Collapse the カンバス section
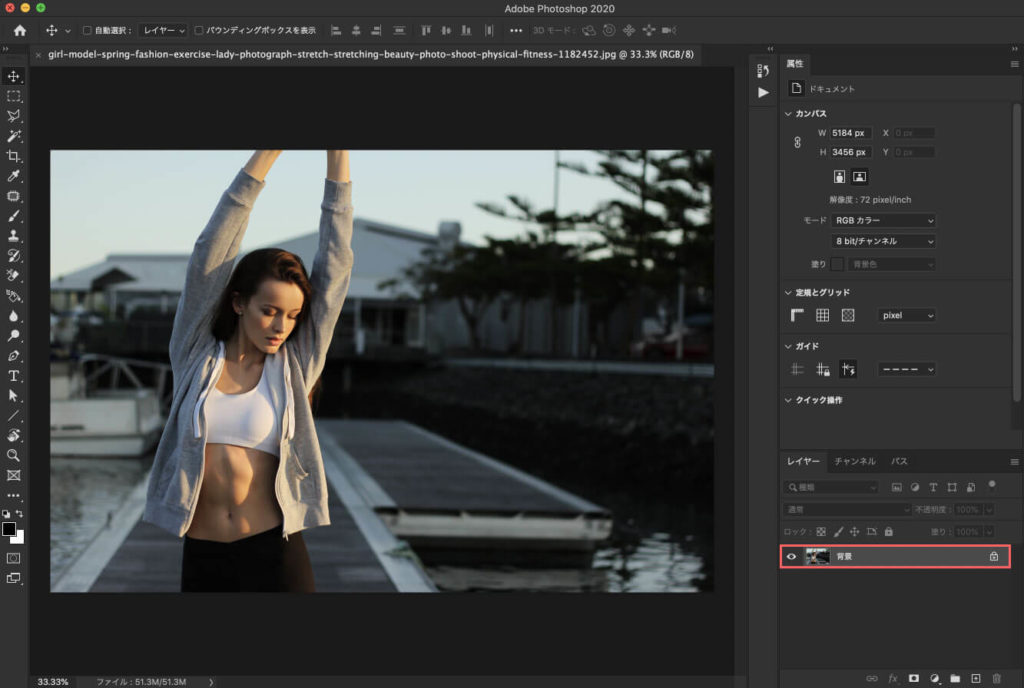The image size is (1024, 688). 788,114
